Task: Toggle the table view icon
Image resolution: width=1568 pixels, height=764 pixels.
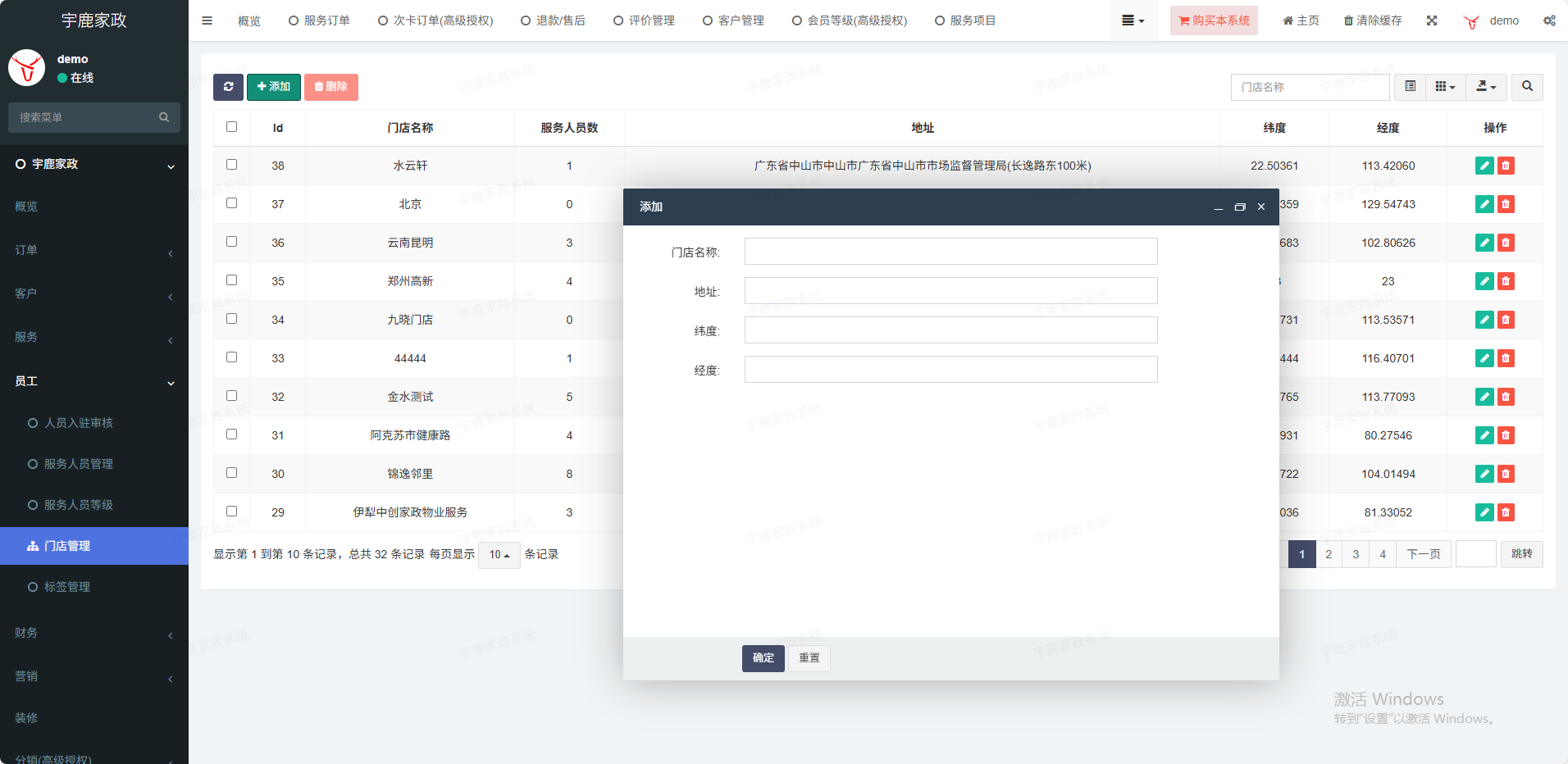Action: [x=1410, y=87]
